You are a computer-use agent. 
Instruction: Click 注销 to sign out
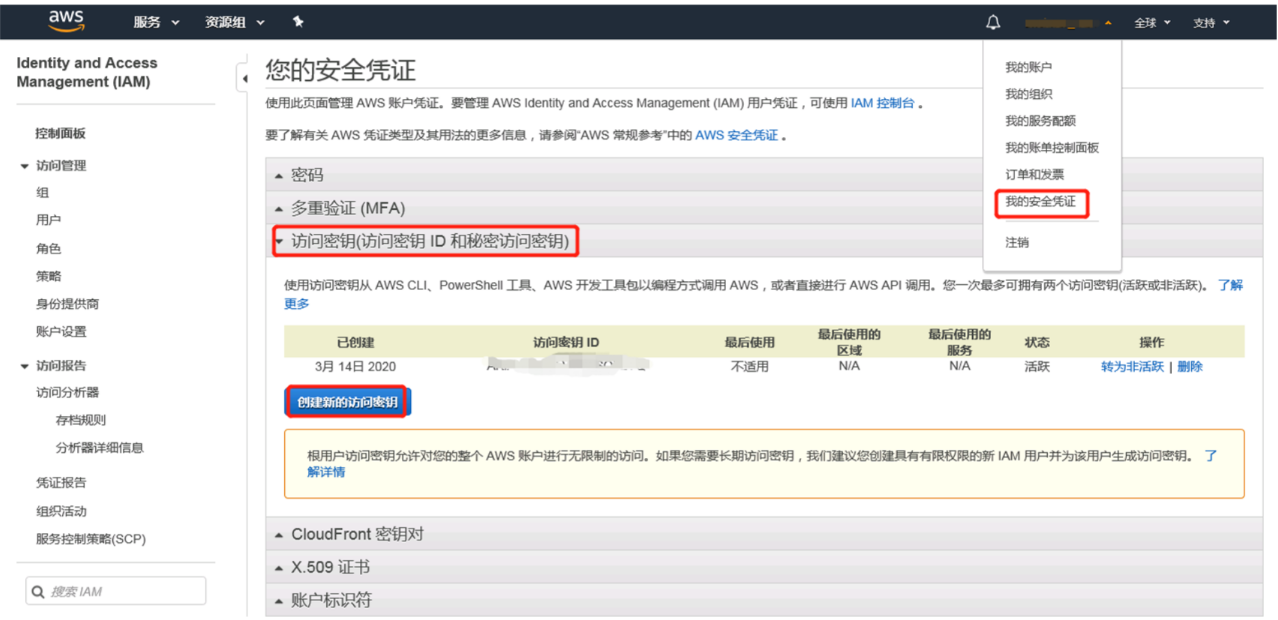(x=1017, y=243)
